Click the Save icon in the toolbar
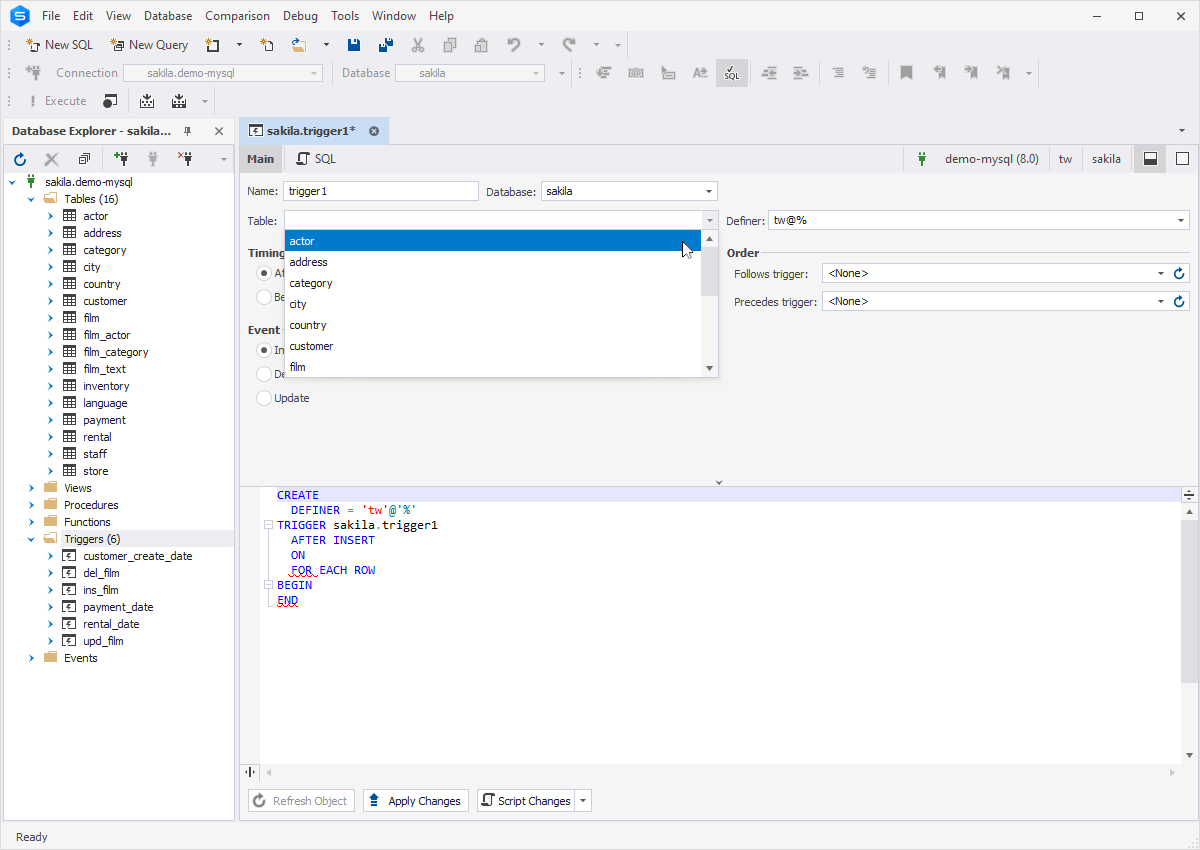This screenshot has height=850, width=1200. point(354,45)
